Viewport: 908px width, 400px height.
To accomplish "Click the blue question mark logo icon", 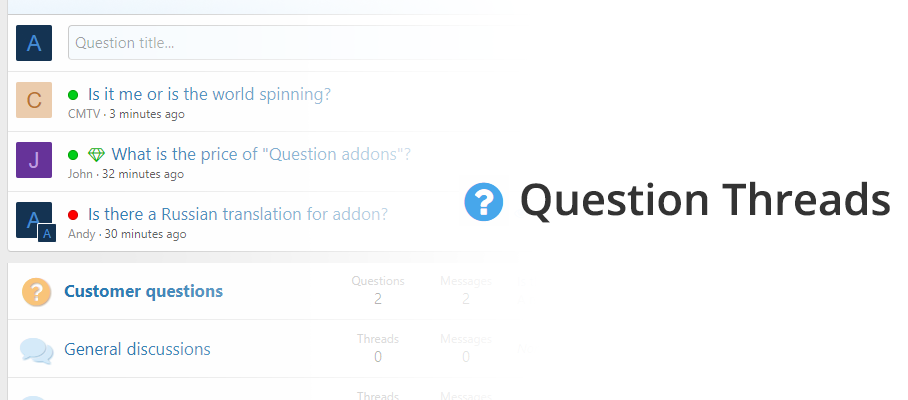I will point(484,202).
